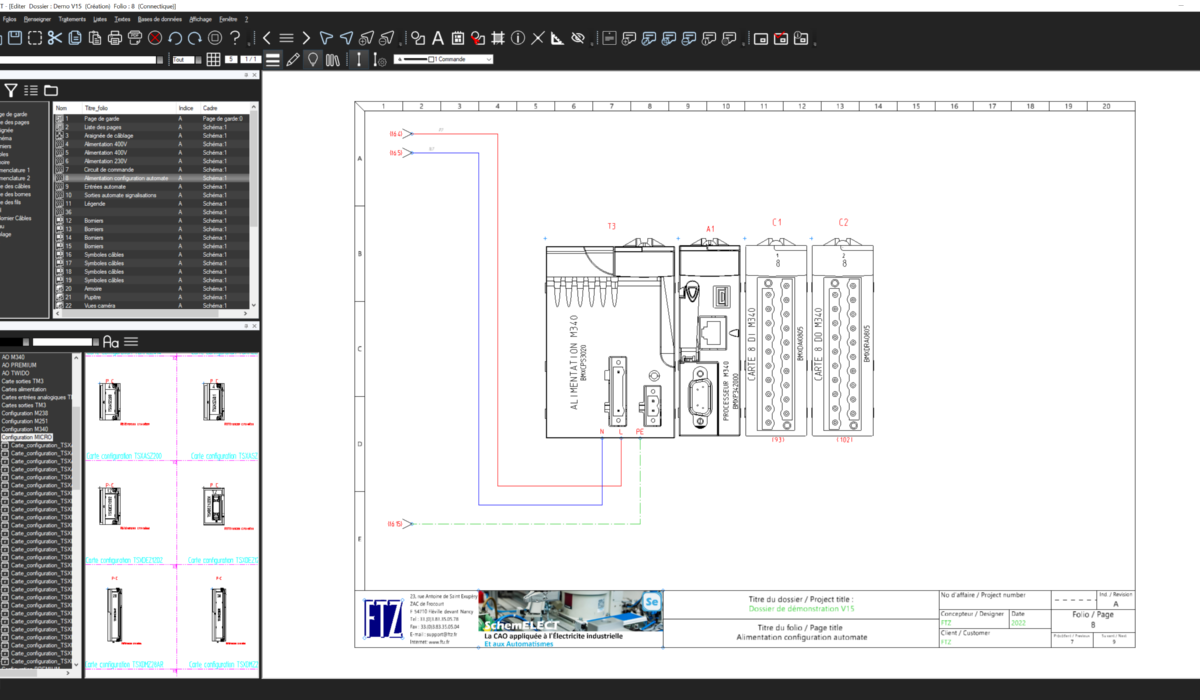Select the 'ALIMENTATION M340' module on schematic
The image size is (1200, 700).
click(611, 340)
